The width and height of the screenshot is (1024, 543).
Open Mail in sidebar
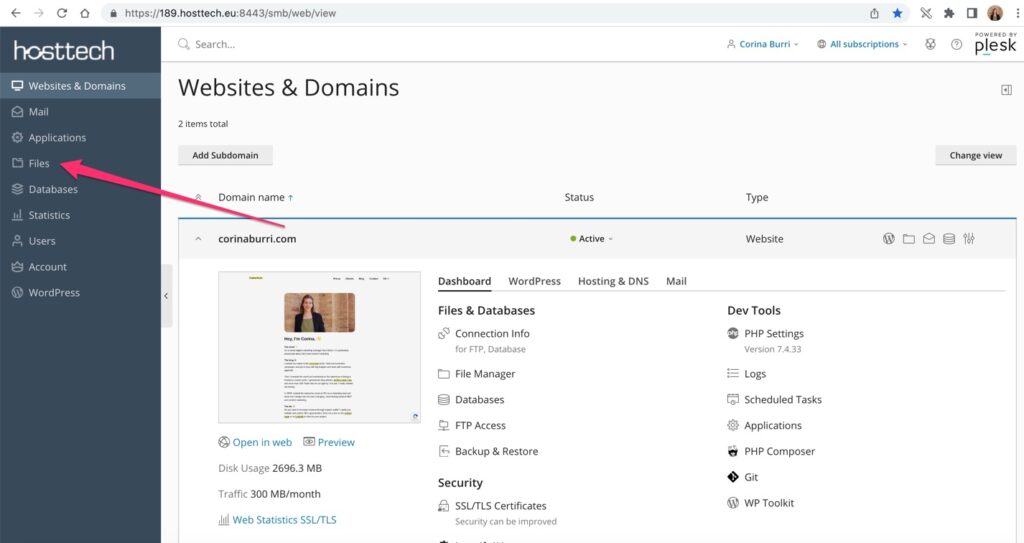click(80, 112)
